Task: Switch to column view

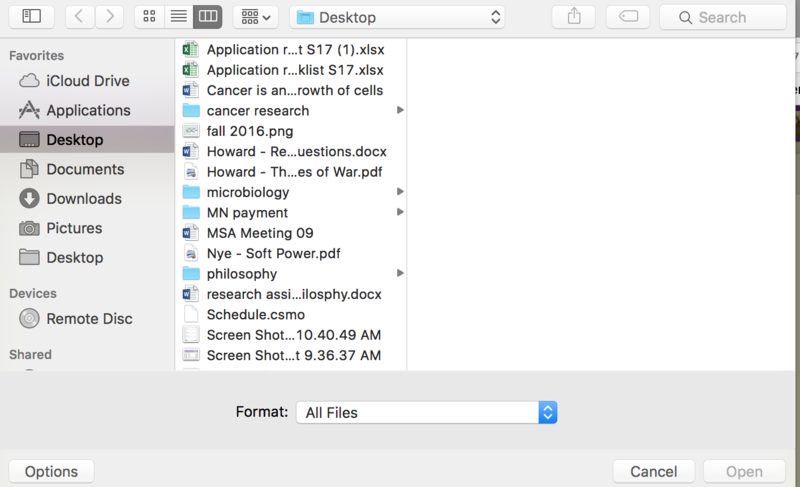Action: pos(207,16)
